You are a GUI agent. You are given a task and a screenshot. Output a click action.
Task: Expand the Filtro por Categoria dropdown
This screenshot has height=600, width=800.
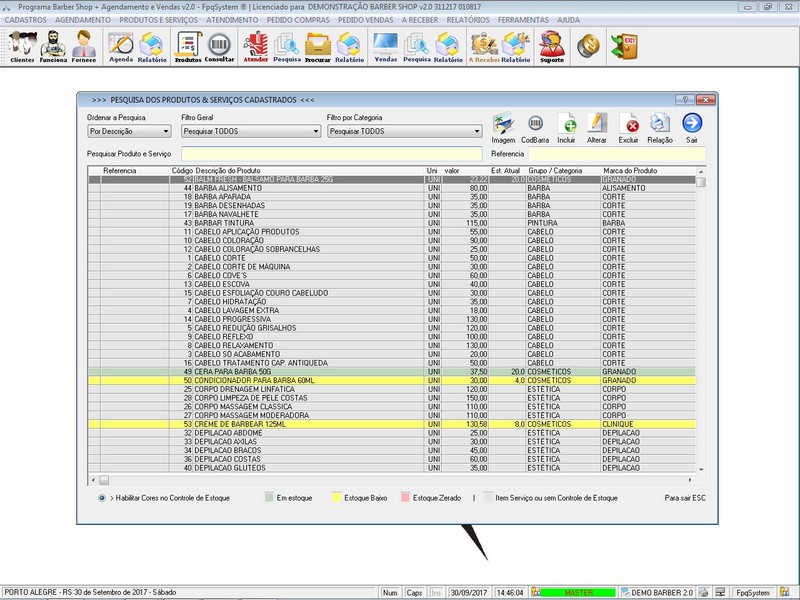coord(478,131)
